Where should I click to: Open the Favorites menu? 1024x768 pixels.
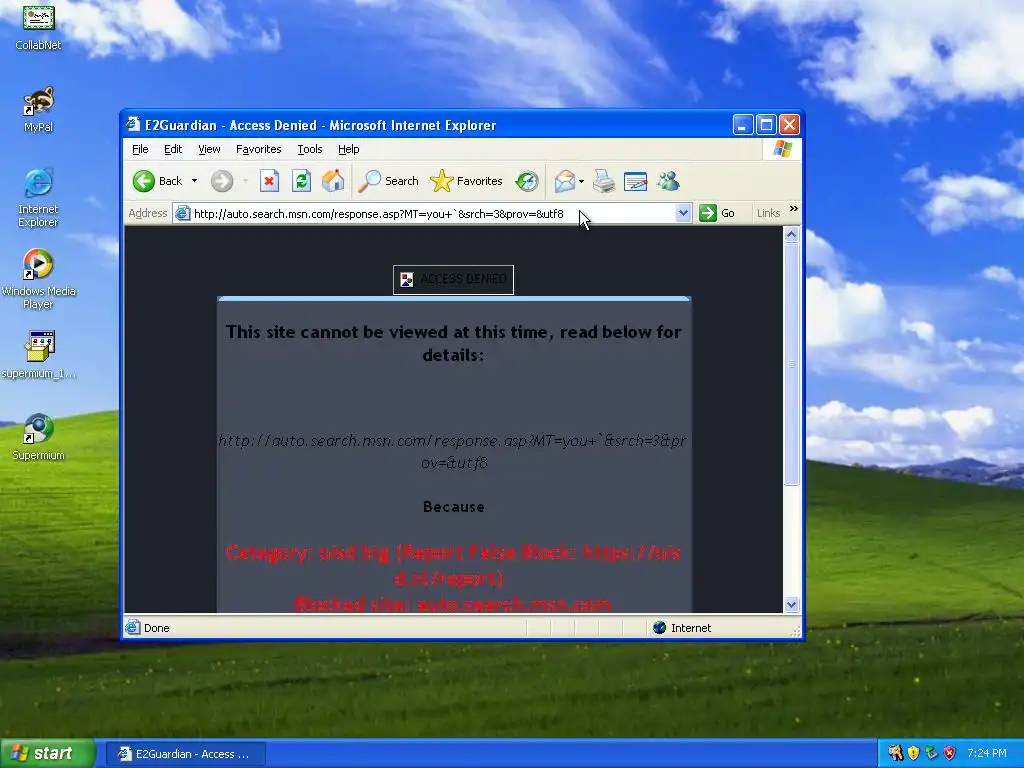tap(258, 150)
